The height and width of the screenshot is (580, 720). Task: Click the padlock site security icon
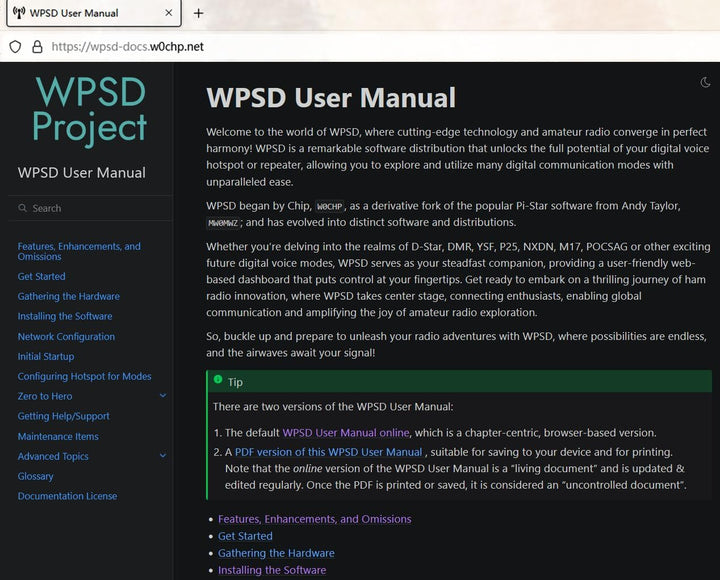click(37, 46)
